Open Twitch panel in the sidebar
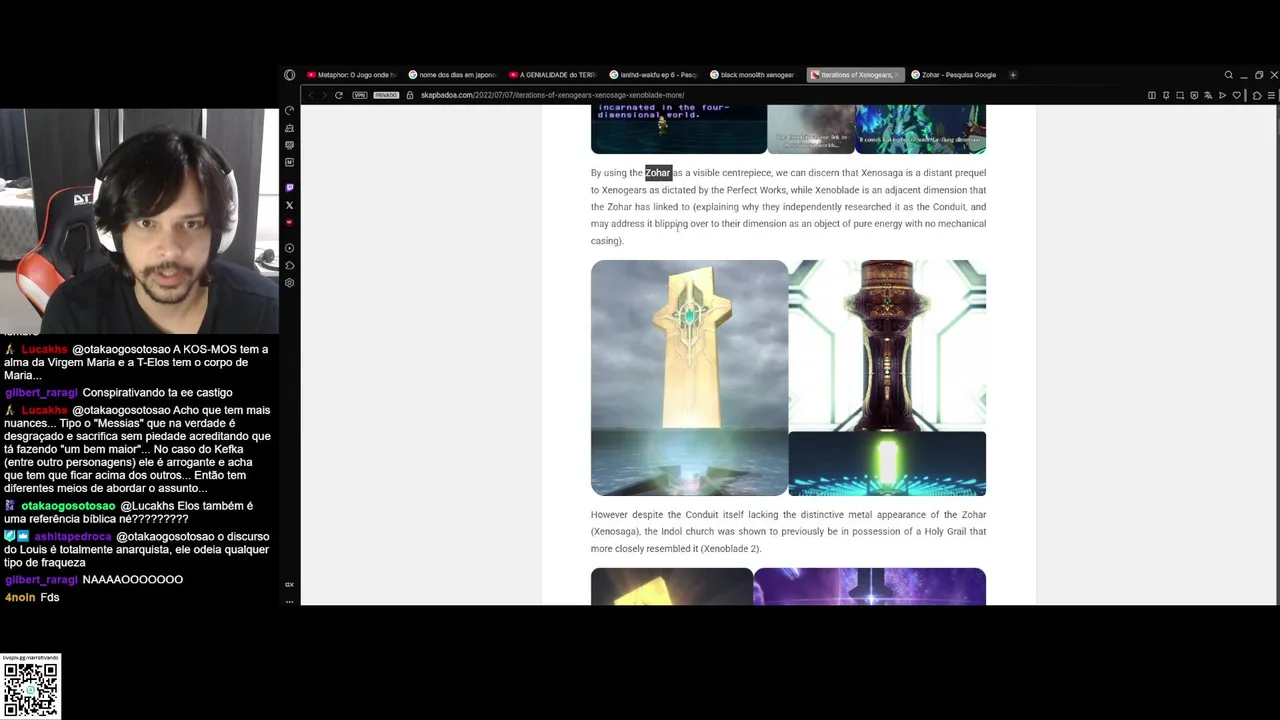 (290, 187)
